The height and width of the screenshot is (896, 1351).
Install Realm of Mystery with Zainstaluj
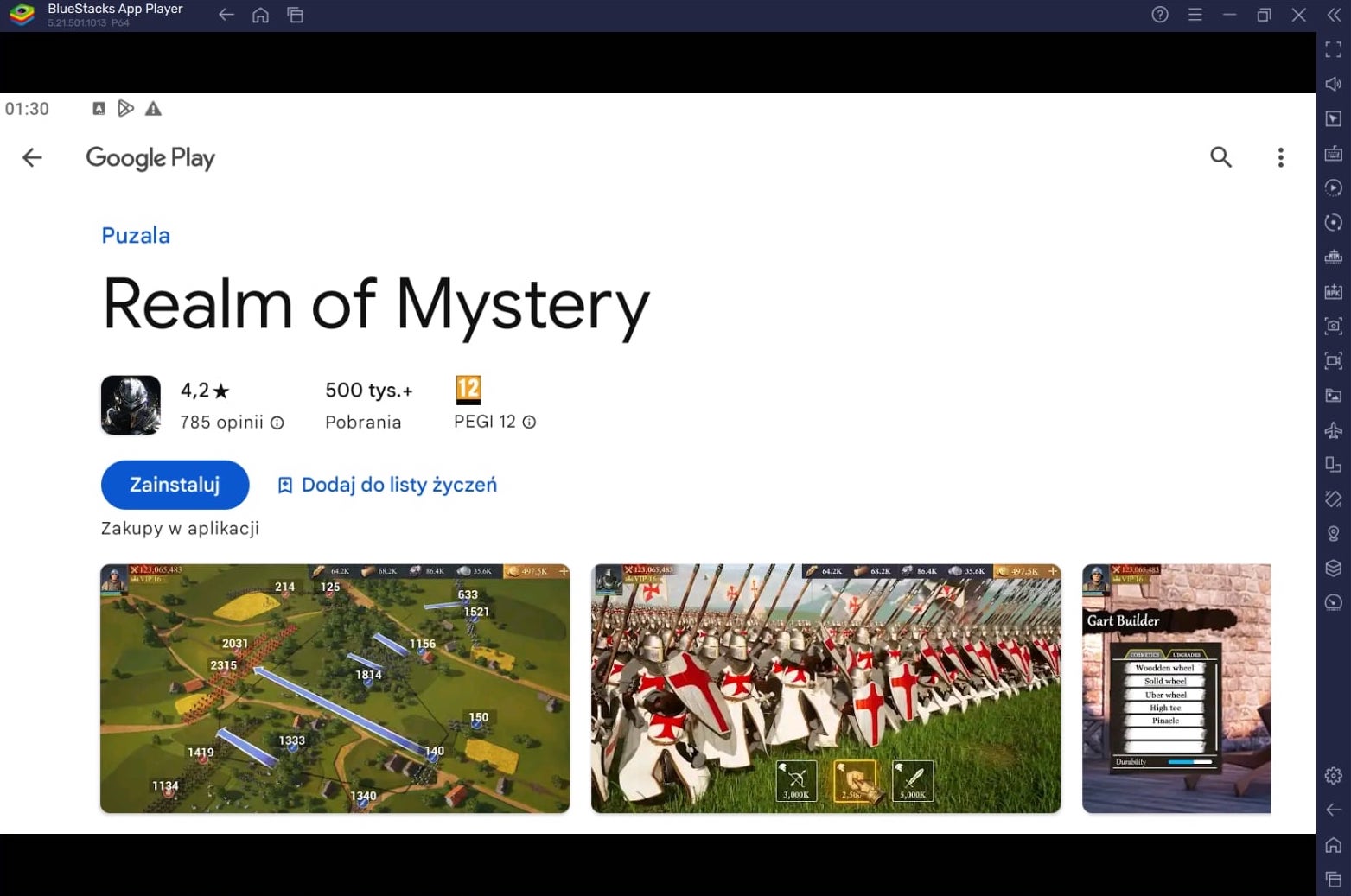pyautogui.click(x=175, y=485)
